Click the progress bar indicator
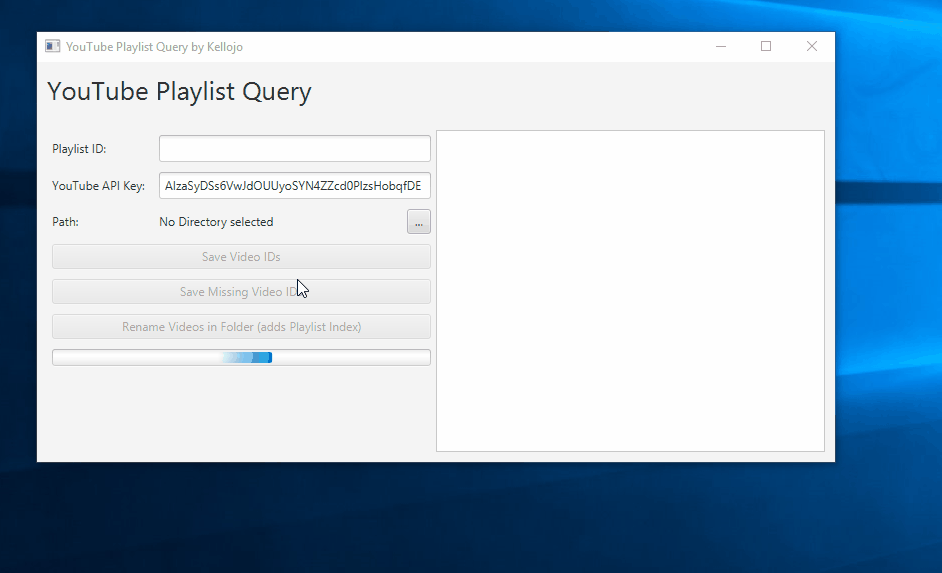The height and width of the screenshot is (573, 942). [241, 357]
